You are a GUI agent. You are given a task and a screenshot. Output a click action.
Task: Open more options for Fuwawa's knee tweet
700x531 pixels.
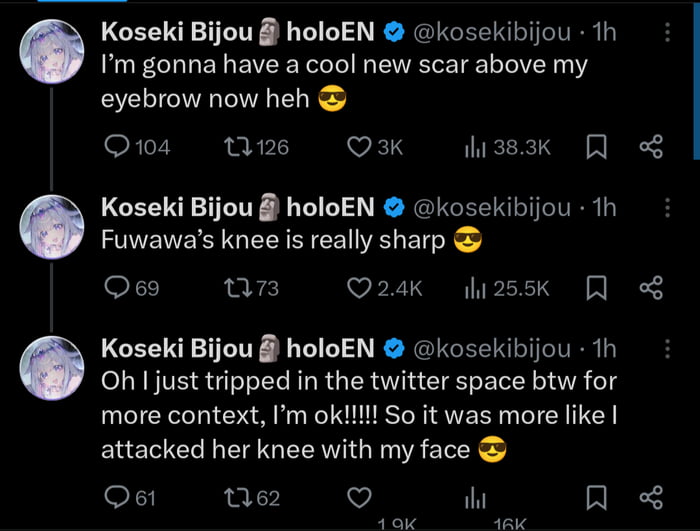(667, 207)
